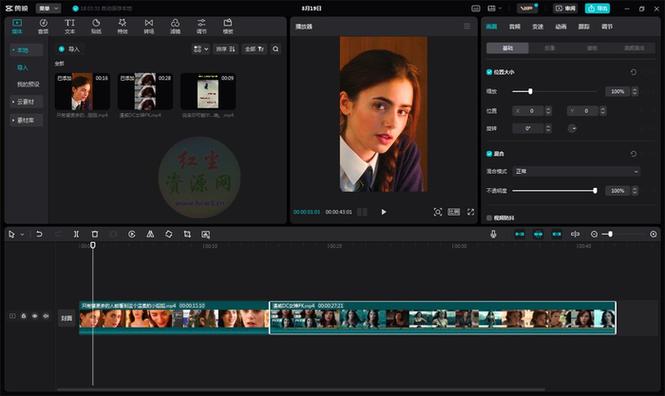This screenshot has width=665, height=396.
Task: Switch to the Audio tab in properties panel
Action: 514,27
